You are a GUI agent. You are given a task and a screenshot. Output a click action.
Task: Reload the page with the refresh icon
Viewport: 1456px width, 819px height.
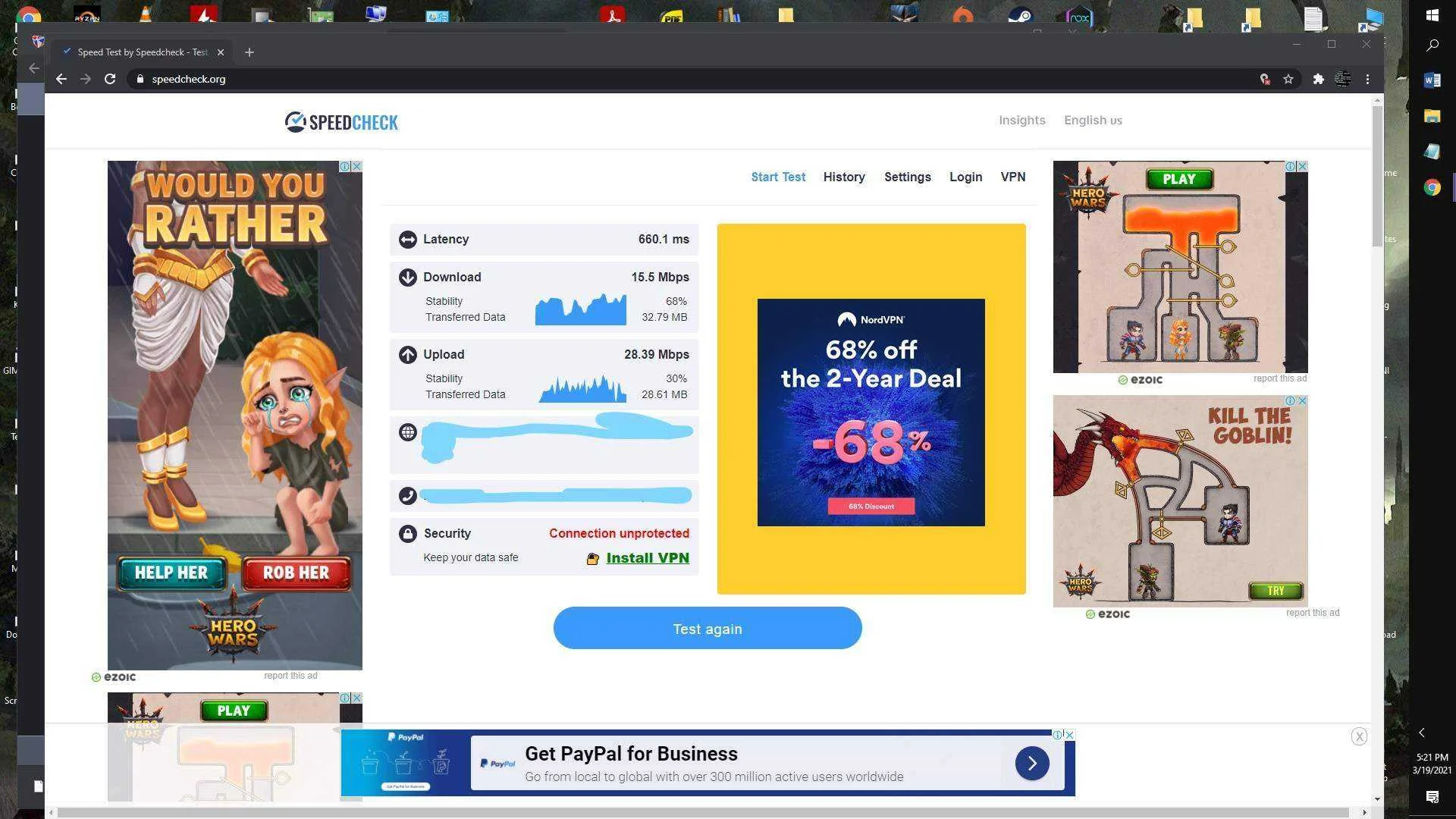click(x=110, y=79)
